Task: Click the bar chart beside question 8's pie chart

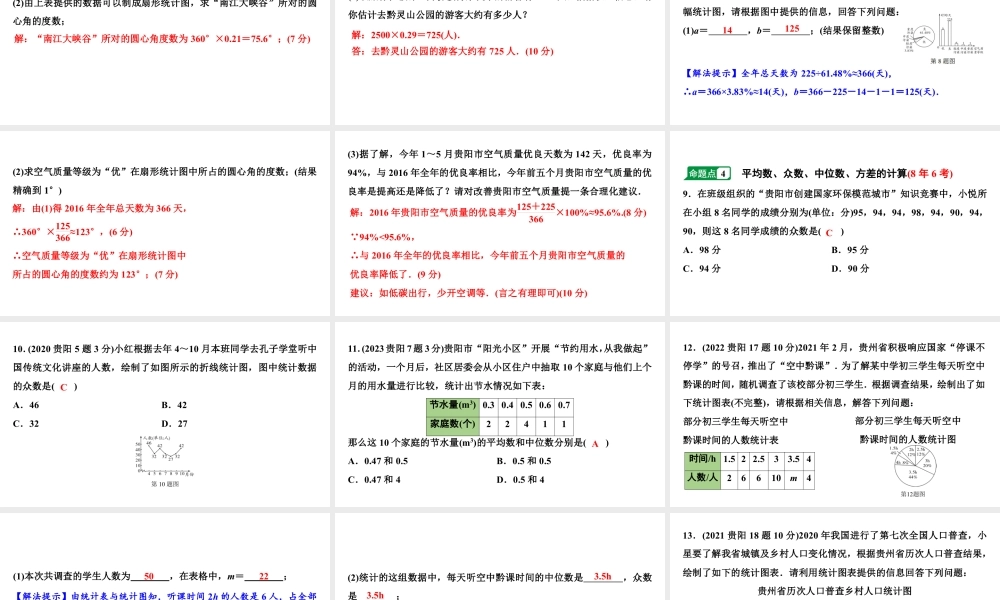Action: click(x=950, y=30)
